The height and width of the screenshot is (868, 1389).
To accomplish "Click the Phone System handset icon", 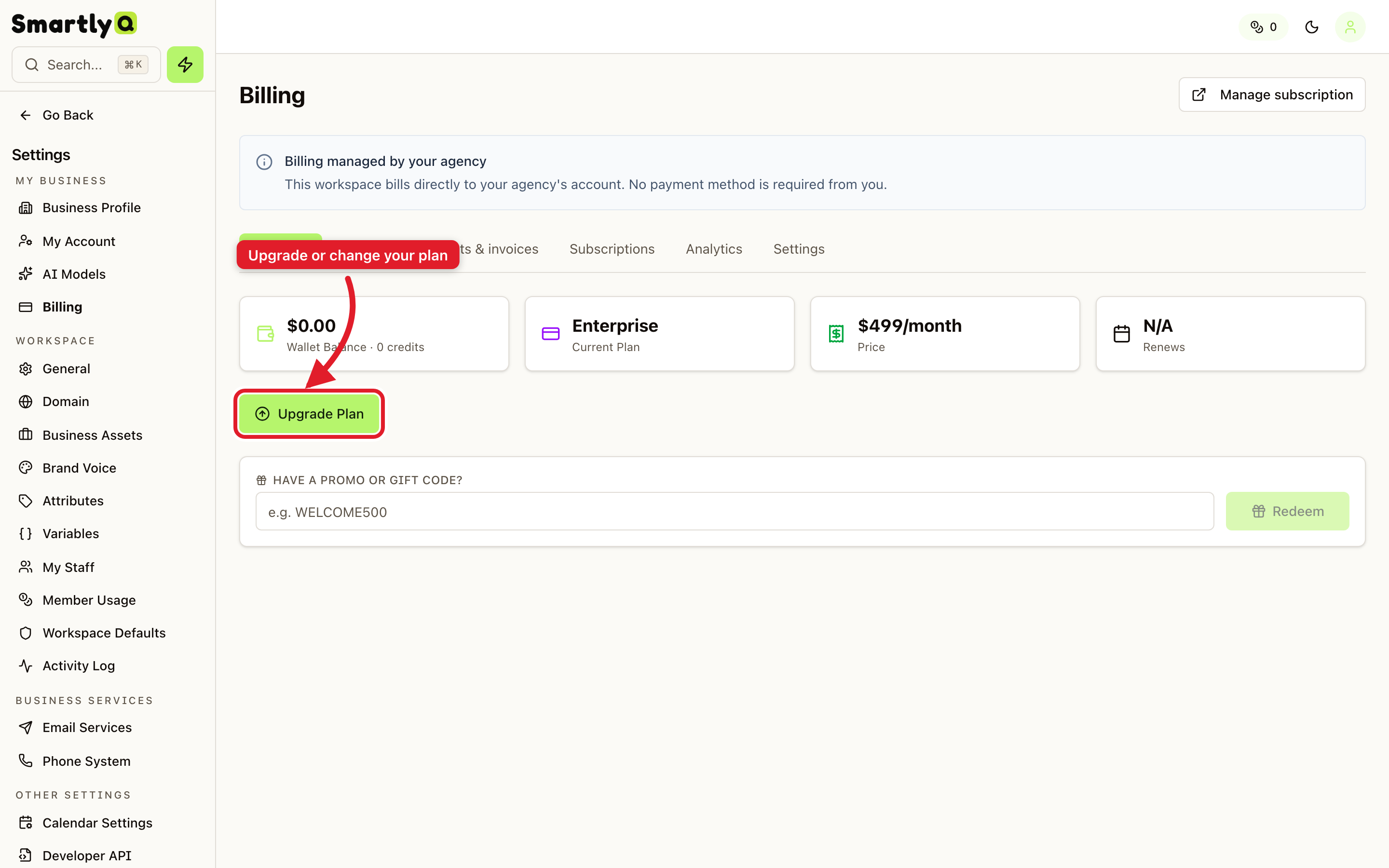I will click(25, 760).
